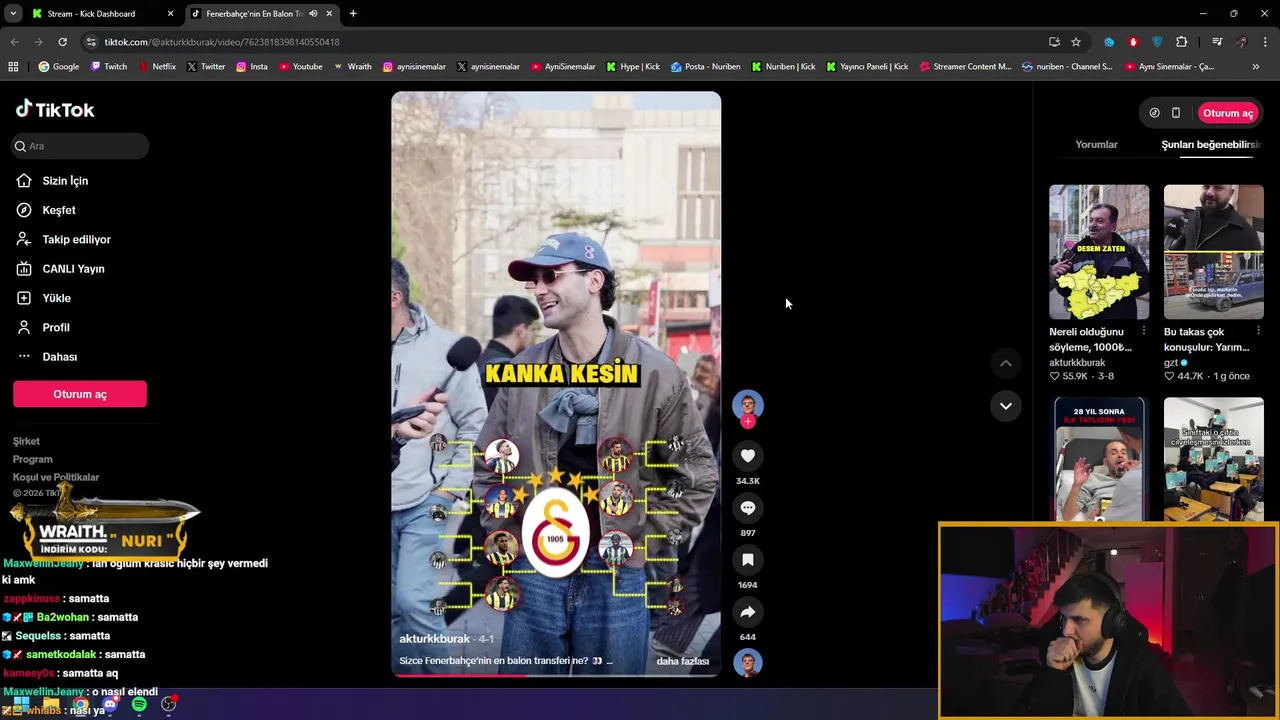Open Spotify from the taskbar
Viewport: 1280px width, 720px height.
point(139,705)
